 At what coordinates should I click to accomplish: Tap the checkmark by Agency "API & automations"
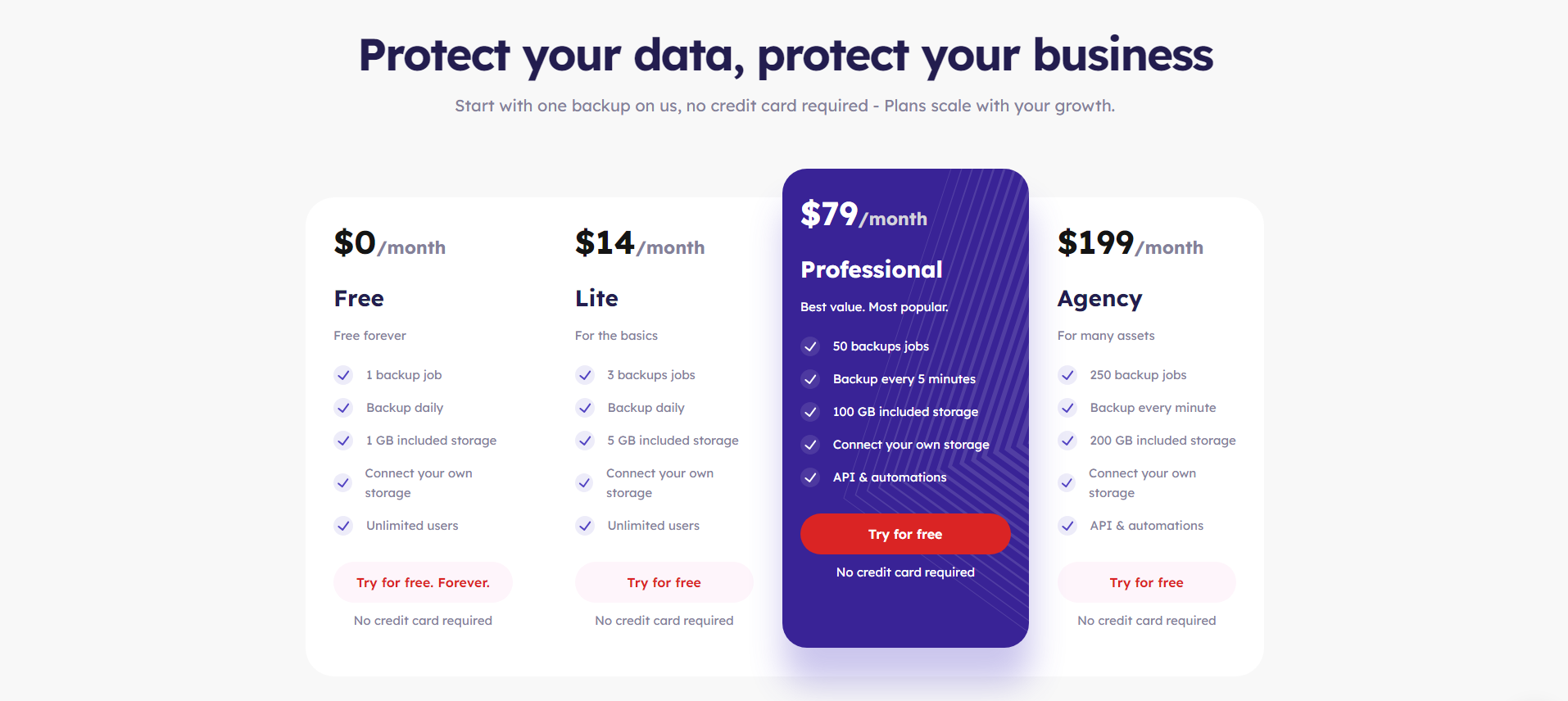(x=1067, y=526)
